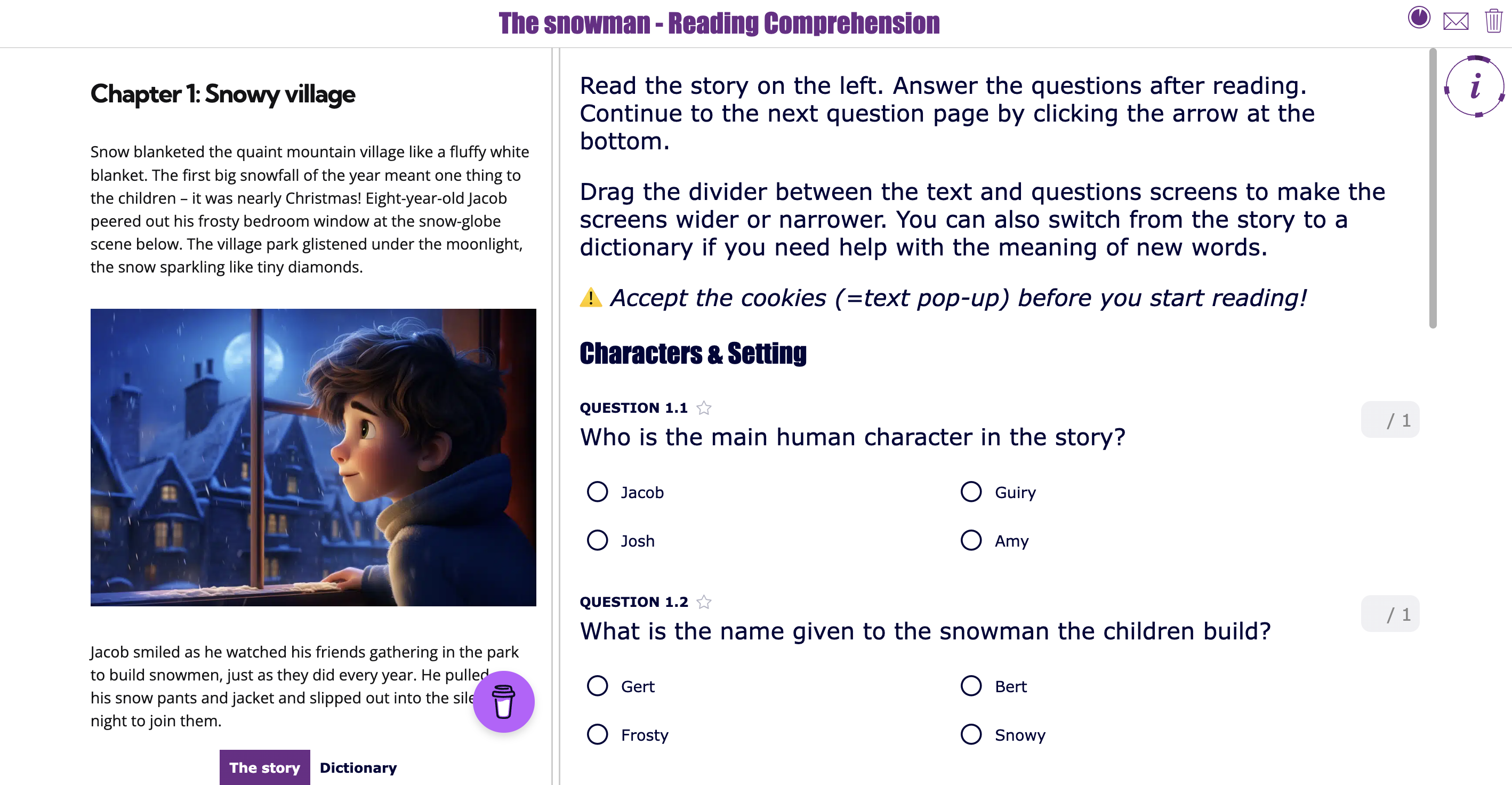The image size is (1512, 785).
Task: Open the Dictionary tab
Action: 357,767
